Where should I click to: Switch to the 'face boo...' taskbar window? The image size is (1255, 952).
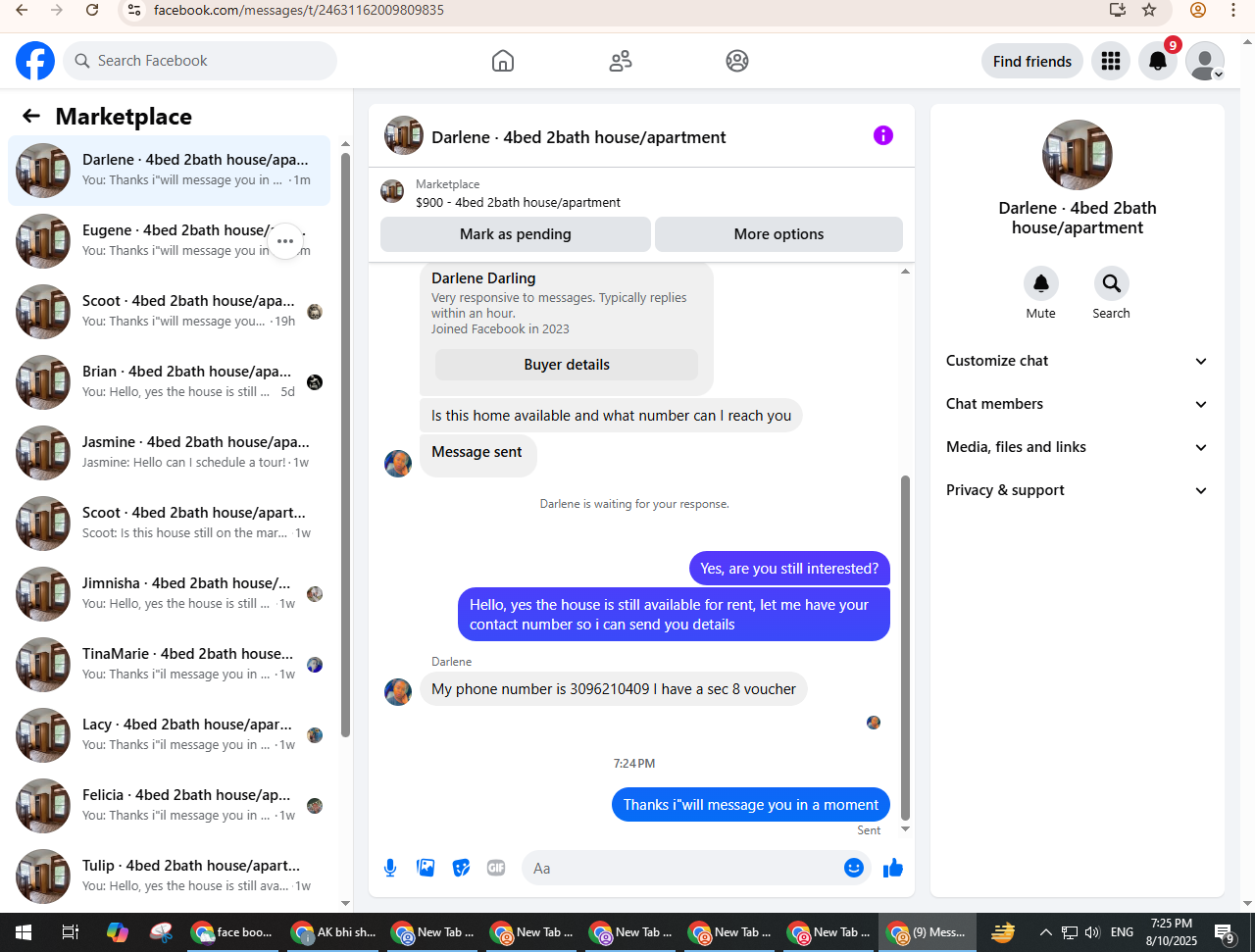(x=233, y=932)
